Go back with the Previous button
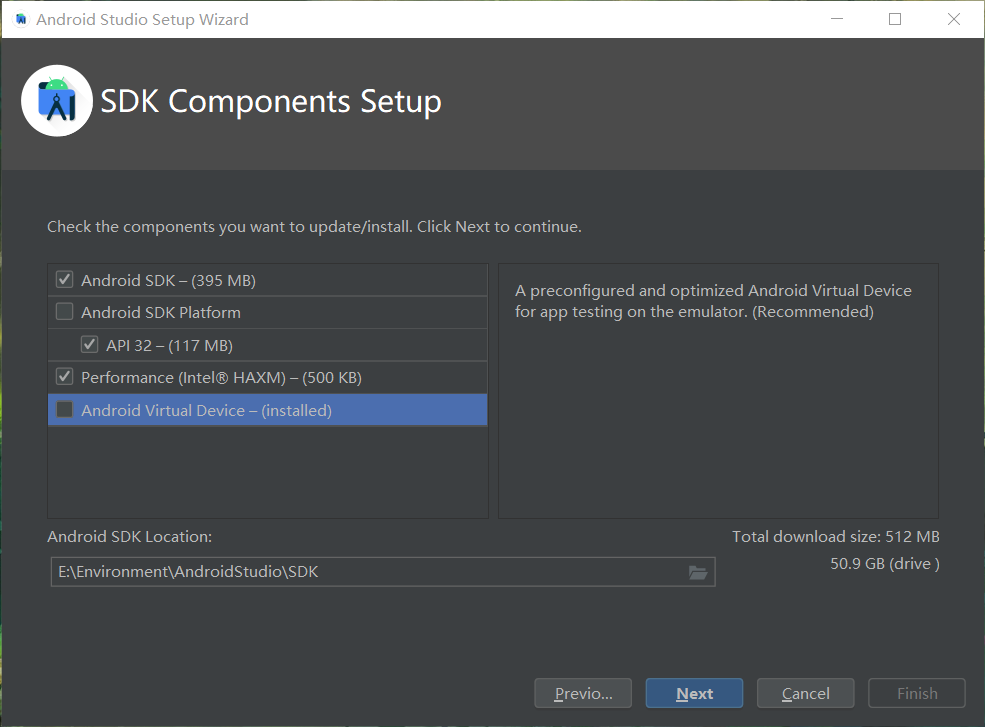985x727 pixels. click(583, 693)
